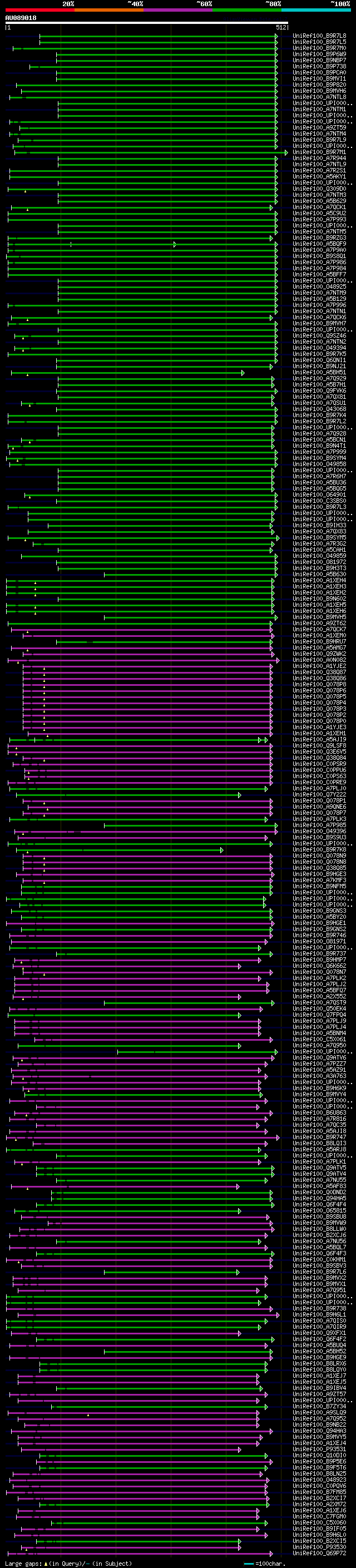Click the UniRef100_C0PSR9 label

[319, 764]
